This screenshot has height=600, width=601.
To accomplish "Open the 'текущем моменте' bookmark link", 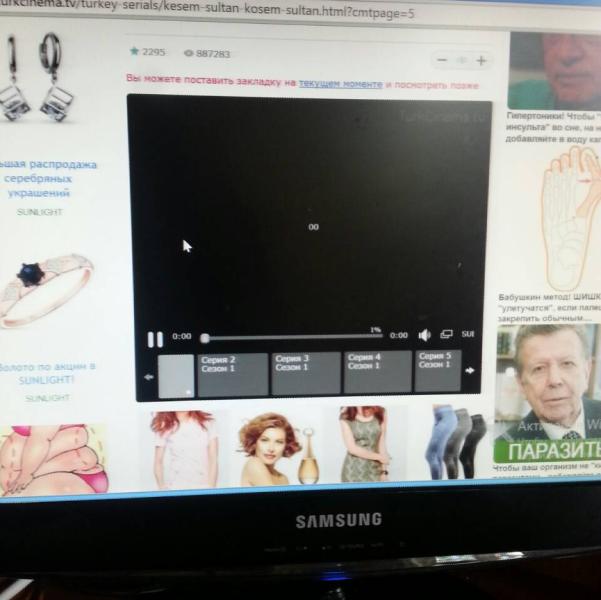I will [340, 84].
